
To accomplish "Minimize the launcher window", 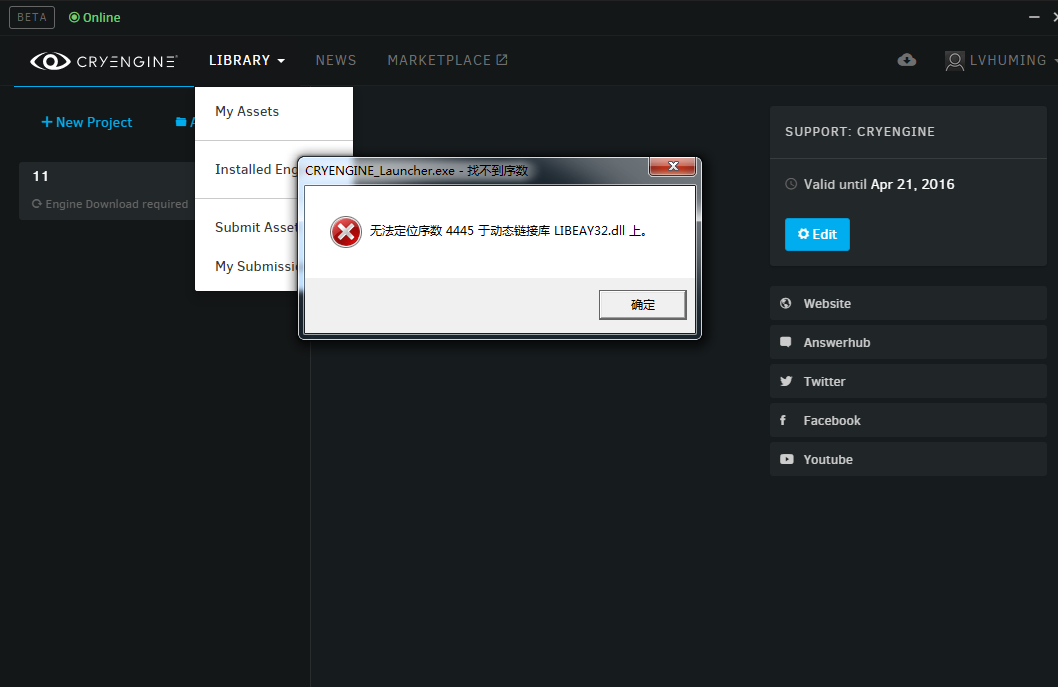I will pyautogui.click(x=1034, y=17).
